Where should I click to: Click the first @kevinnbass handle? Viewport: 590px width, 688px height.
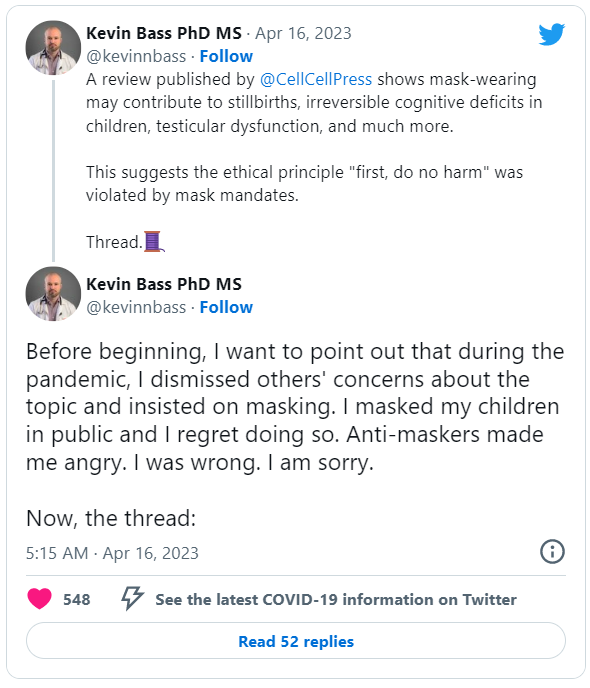pyautogui.click(x=136, y=57)
